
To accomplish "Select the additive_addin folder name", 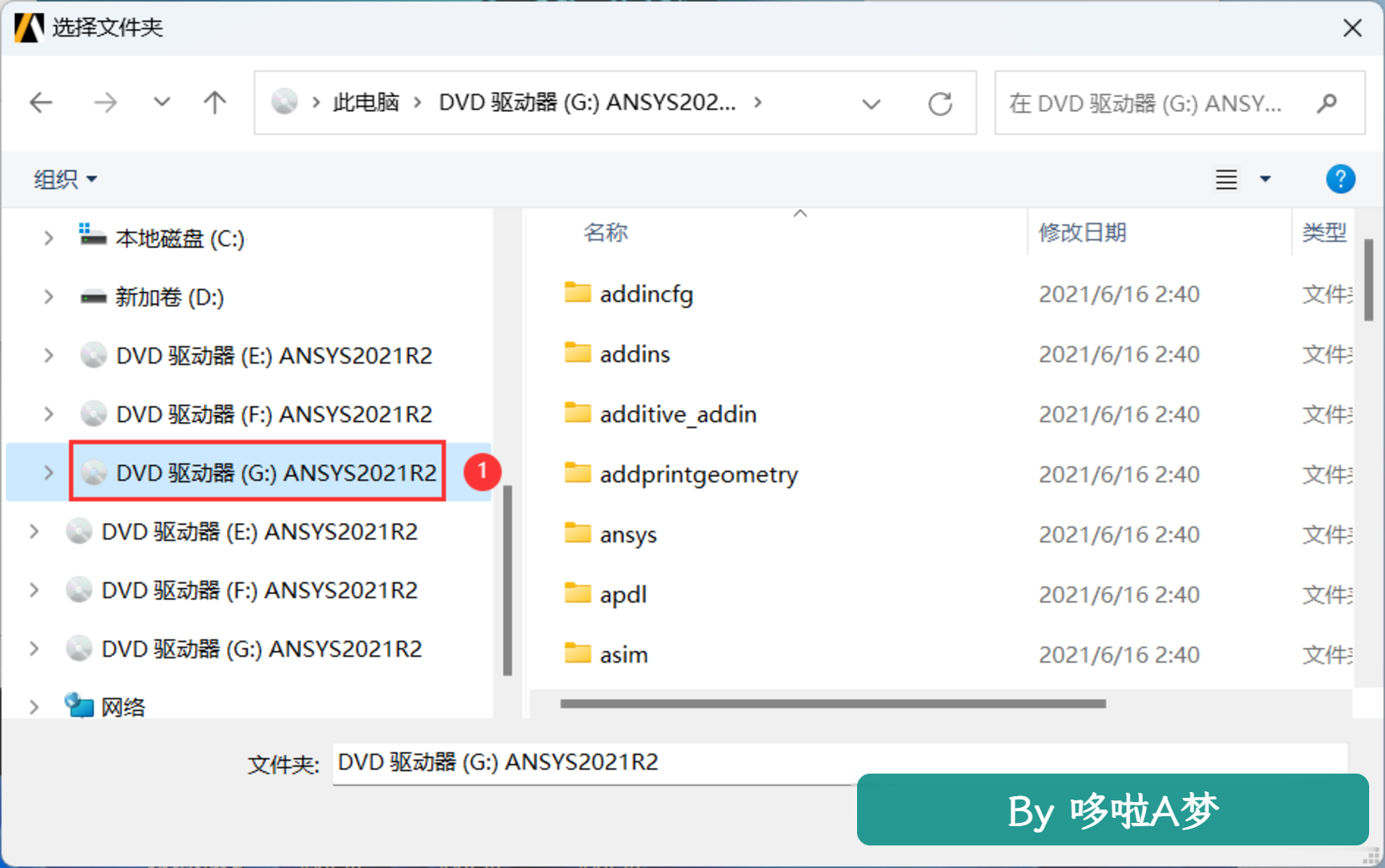I will click(x=678, y=414).
